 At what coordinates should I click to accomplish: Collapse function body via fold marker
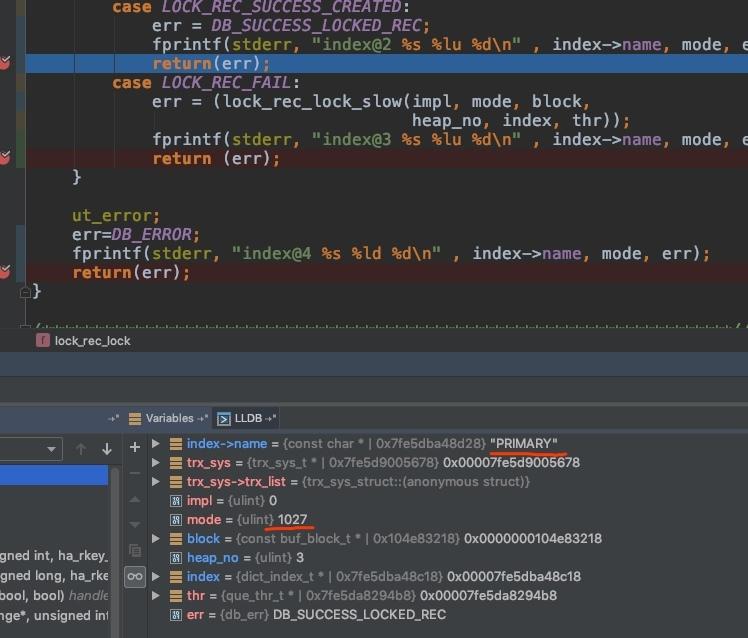tap(25, 292)
